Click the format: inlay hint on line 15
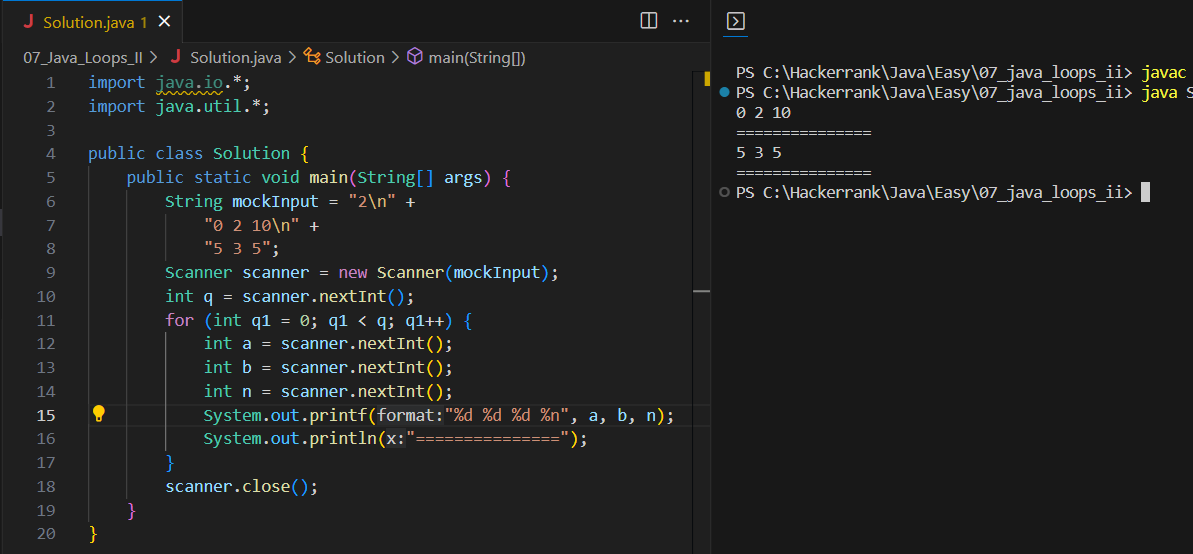 pyautogui.click(x=411, y=416)
